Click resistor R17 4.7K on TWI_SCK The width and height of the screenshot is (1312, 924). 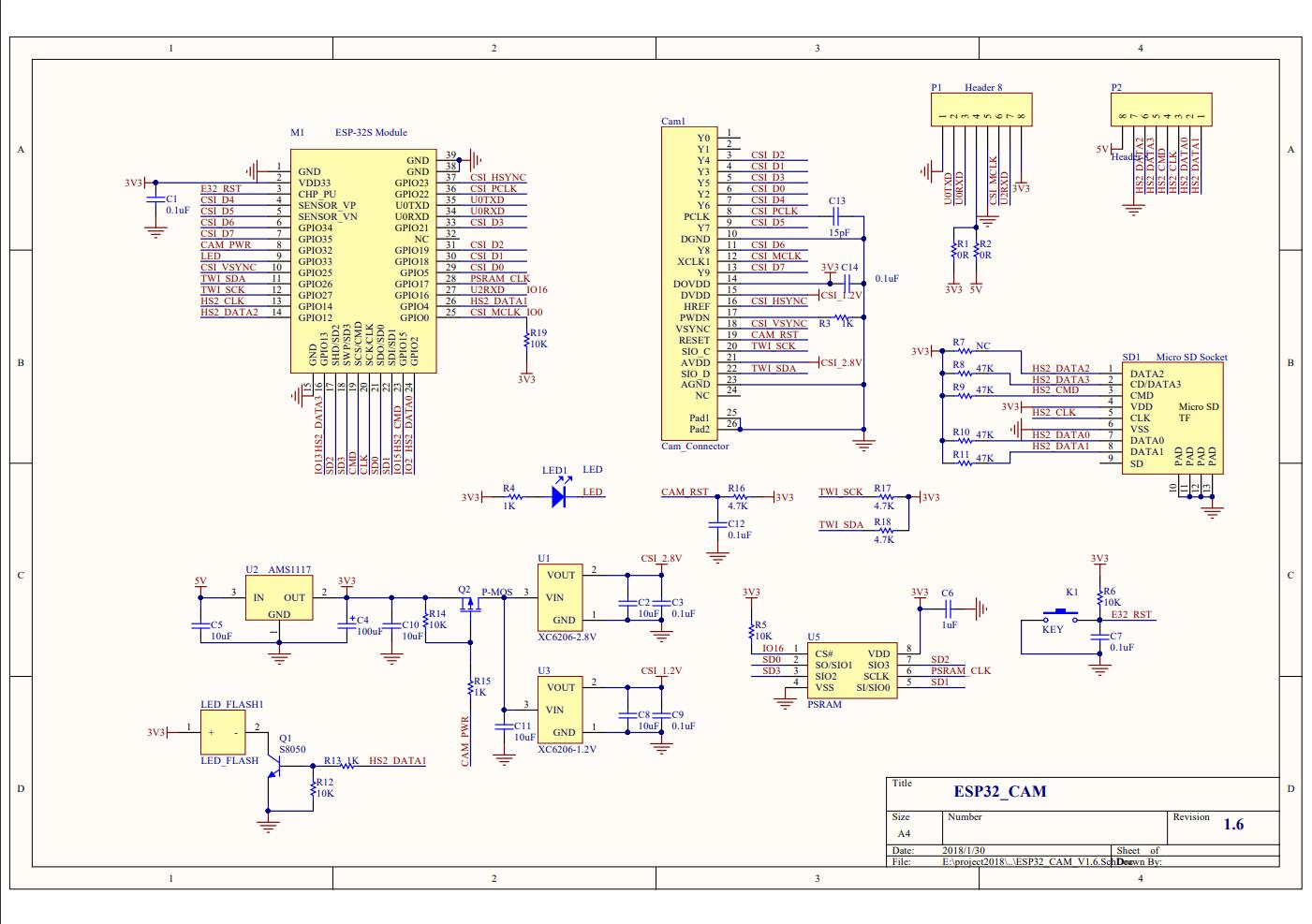[x=885, y=498]
